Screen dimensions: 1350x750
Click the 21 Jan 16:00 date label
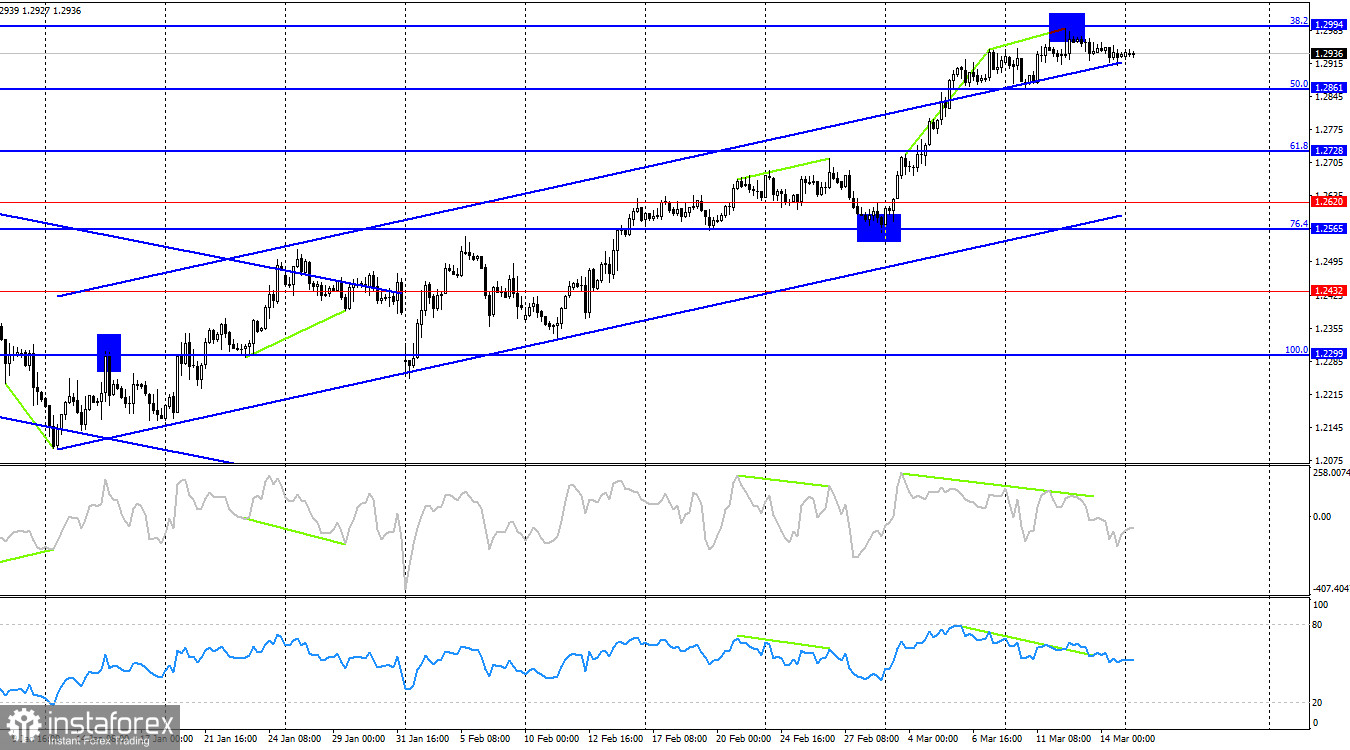click(x=231, y=739)
